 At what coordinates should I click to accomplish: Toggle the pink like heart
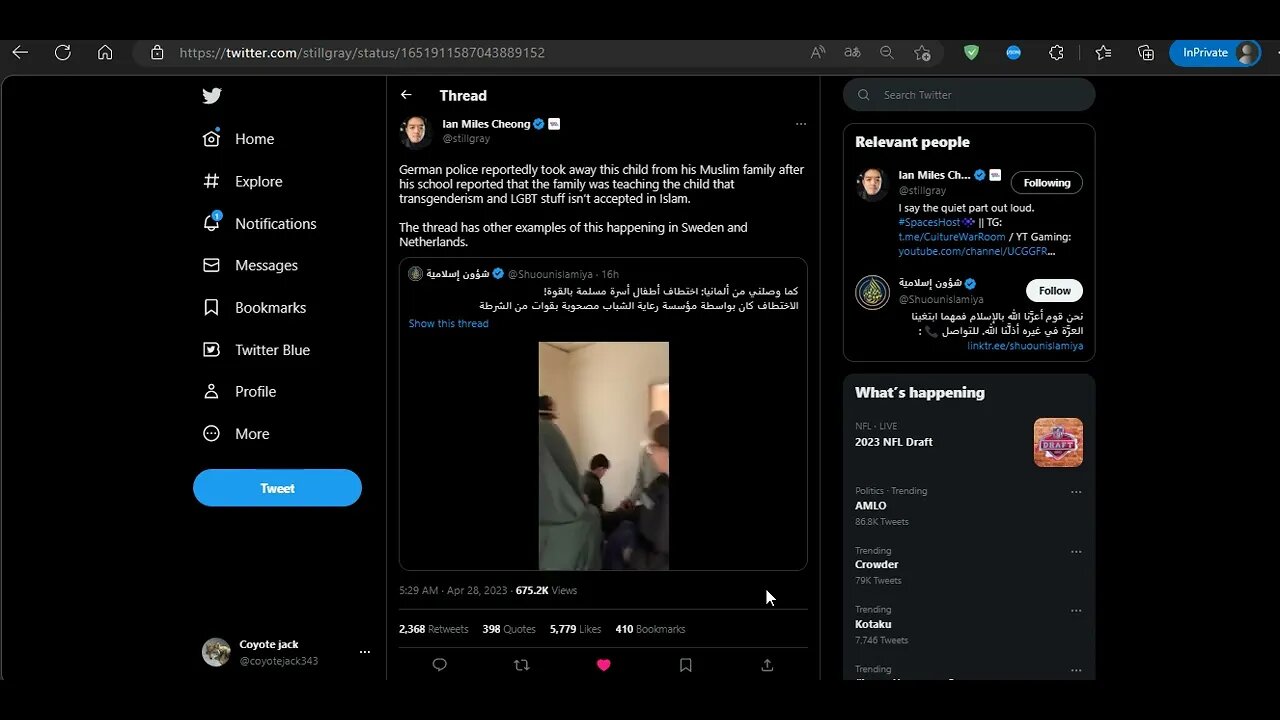click(603, 664)
